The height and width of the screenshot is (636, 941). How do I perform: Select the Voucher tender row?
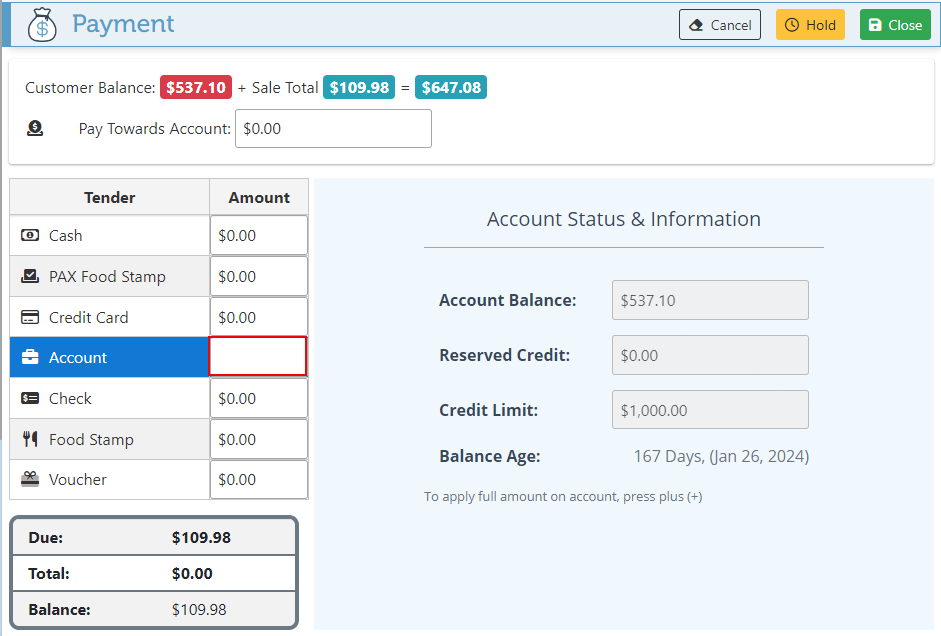pyautogui.click(x=110, y=480)
